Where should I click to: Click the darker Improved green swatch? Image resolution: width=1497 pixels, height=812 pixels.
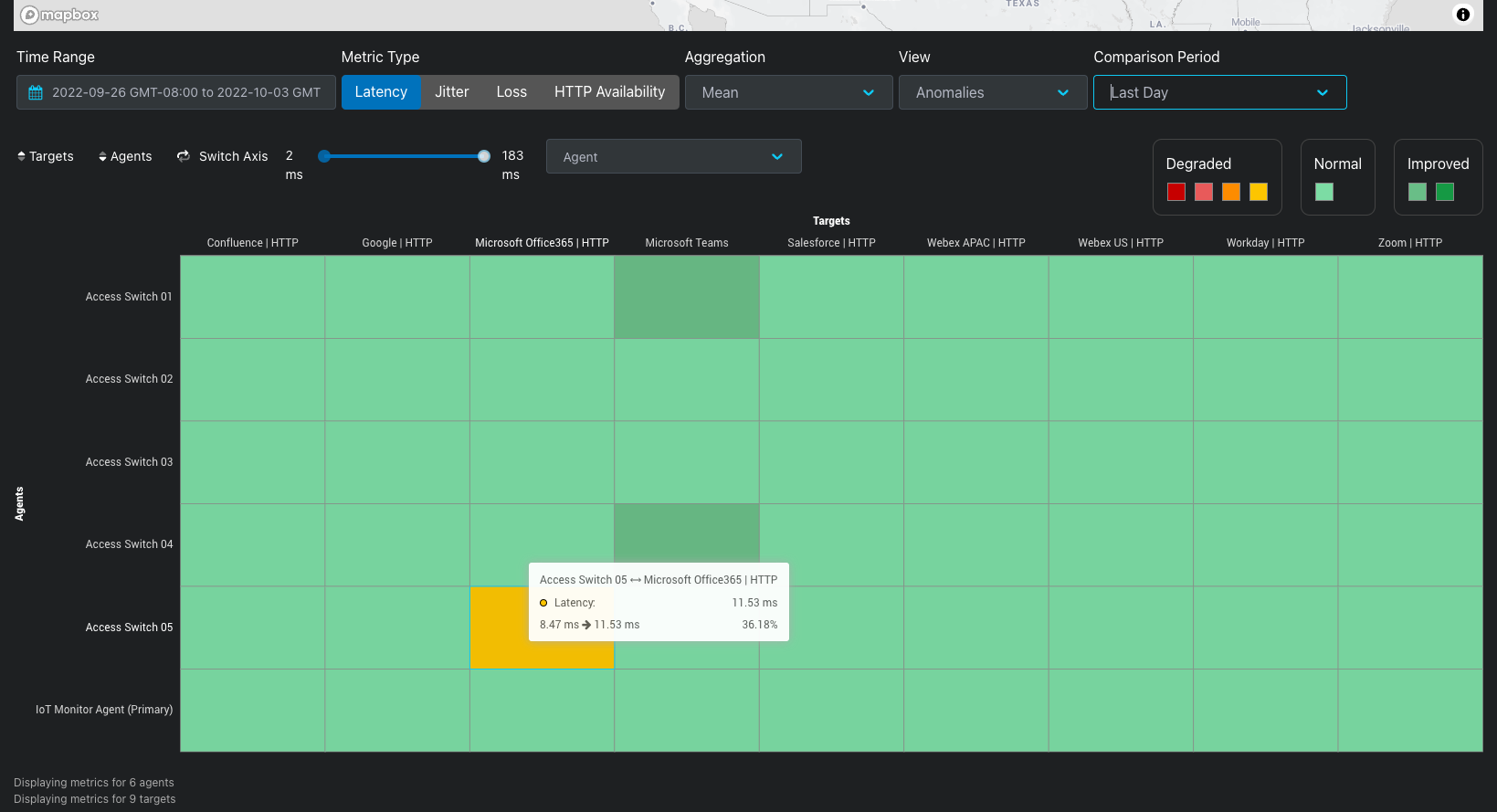pyautogui.click(x=1445, y=192)
